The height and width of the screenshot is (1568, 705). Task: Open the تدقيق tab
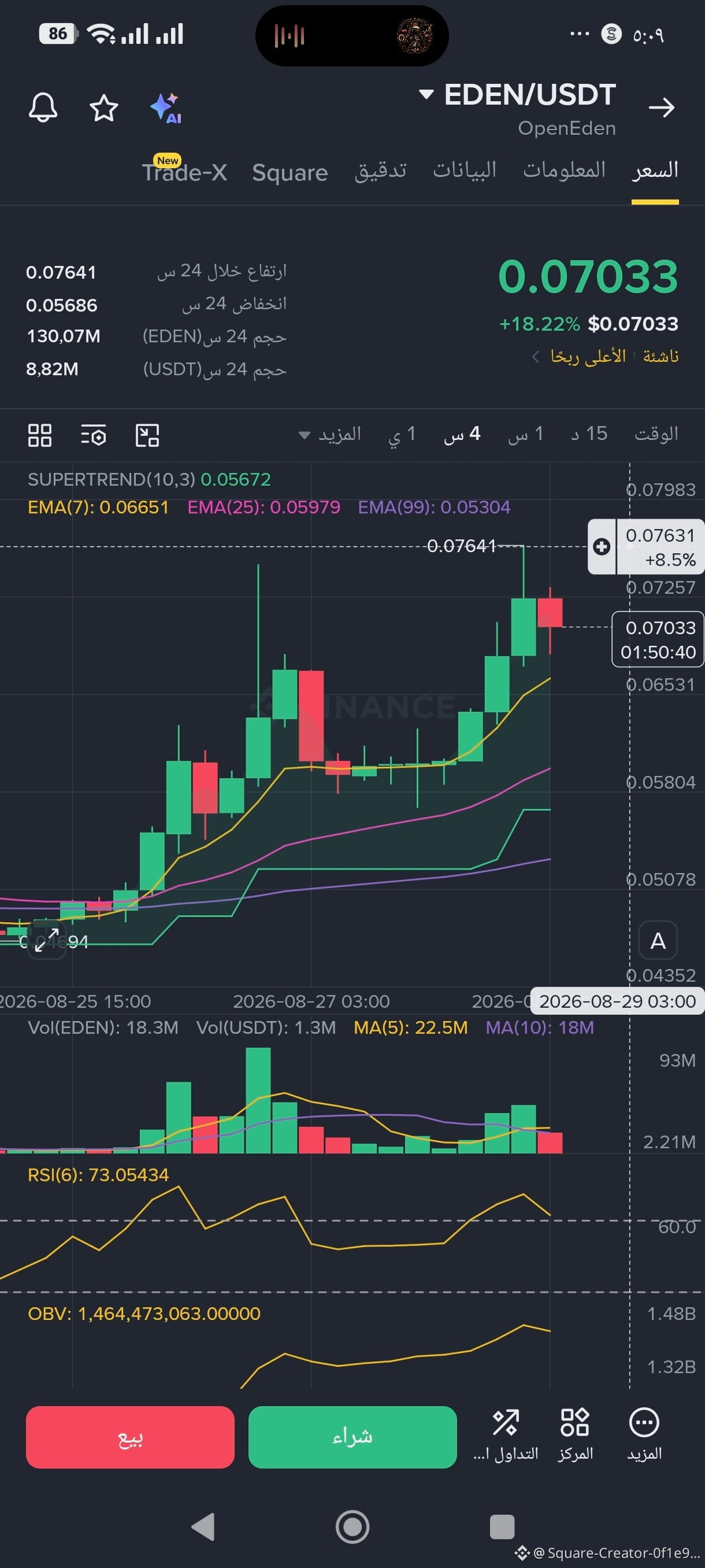click(381, 171)
